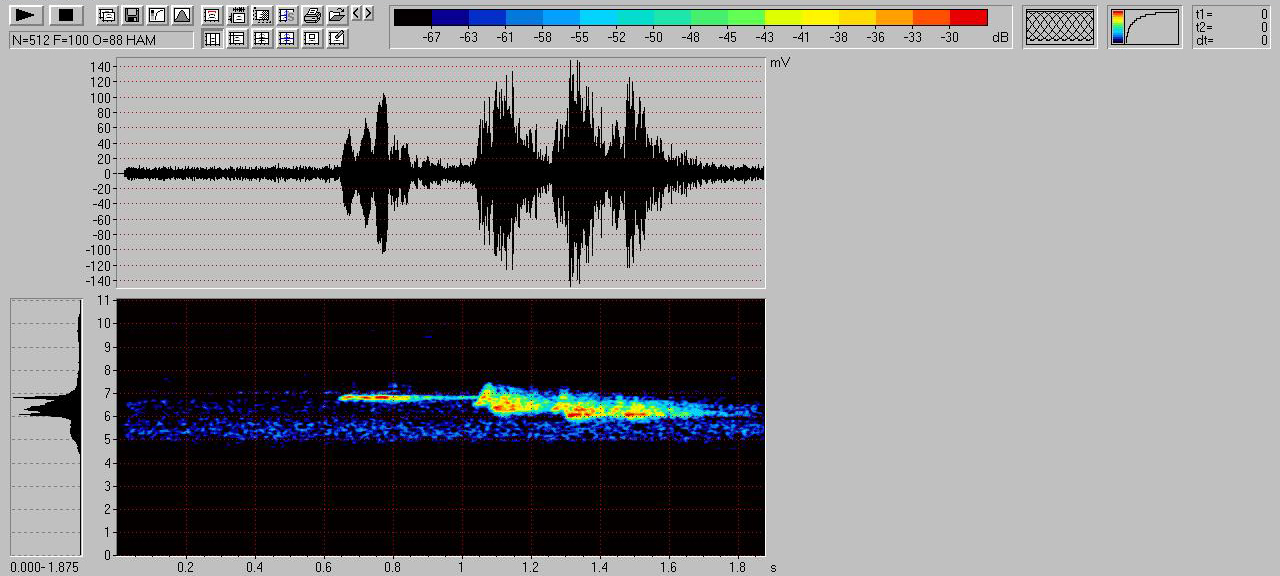Click the open folder icon
The image size is (1280, 576).
tap(337, 15)
